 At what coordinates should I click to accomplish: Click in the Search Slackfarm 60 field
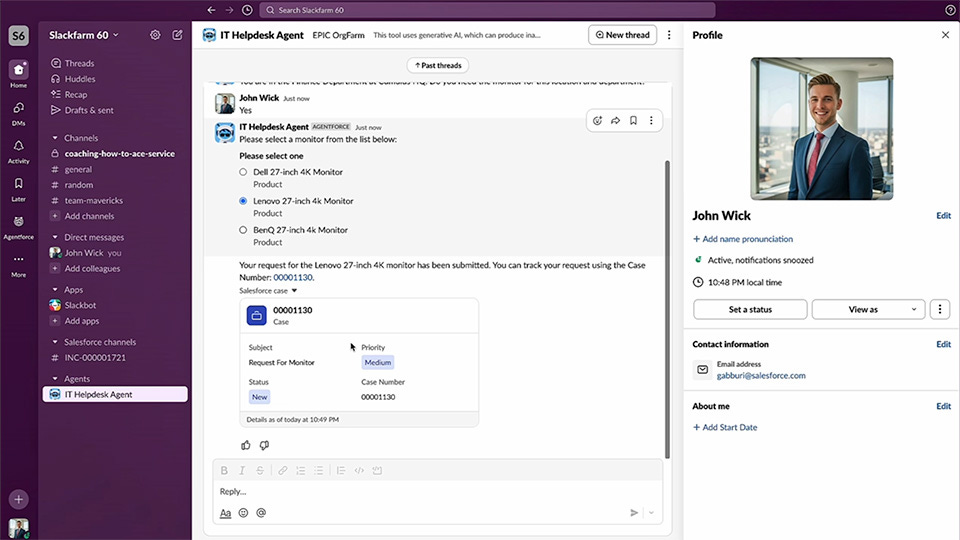pos(487,10)
